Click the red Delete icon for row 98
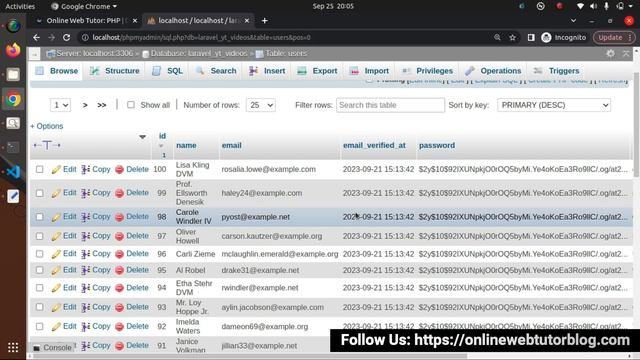This screenshot has width=640, height=360. (119, 217)
